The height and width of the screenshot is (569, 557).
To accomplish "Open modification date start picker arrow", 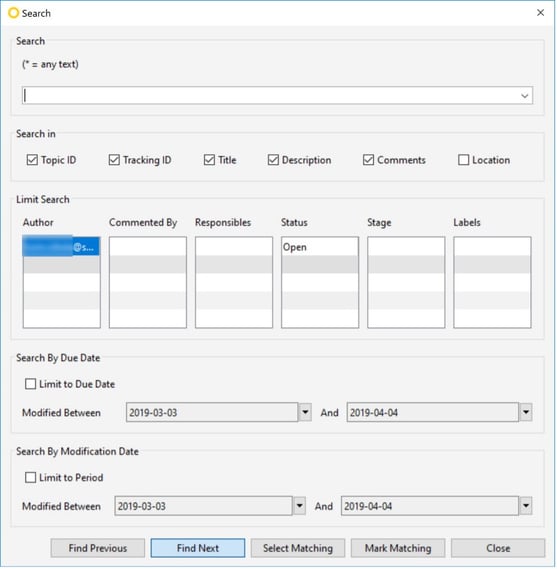I will [x=299, y=506].
